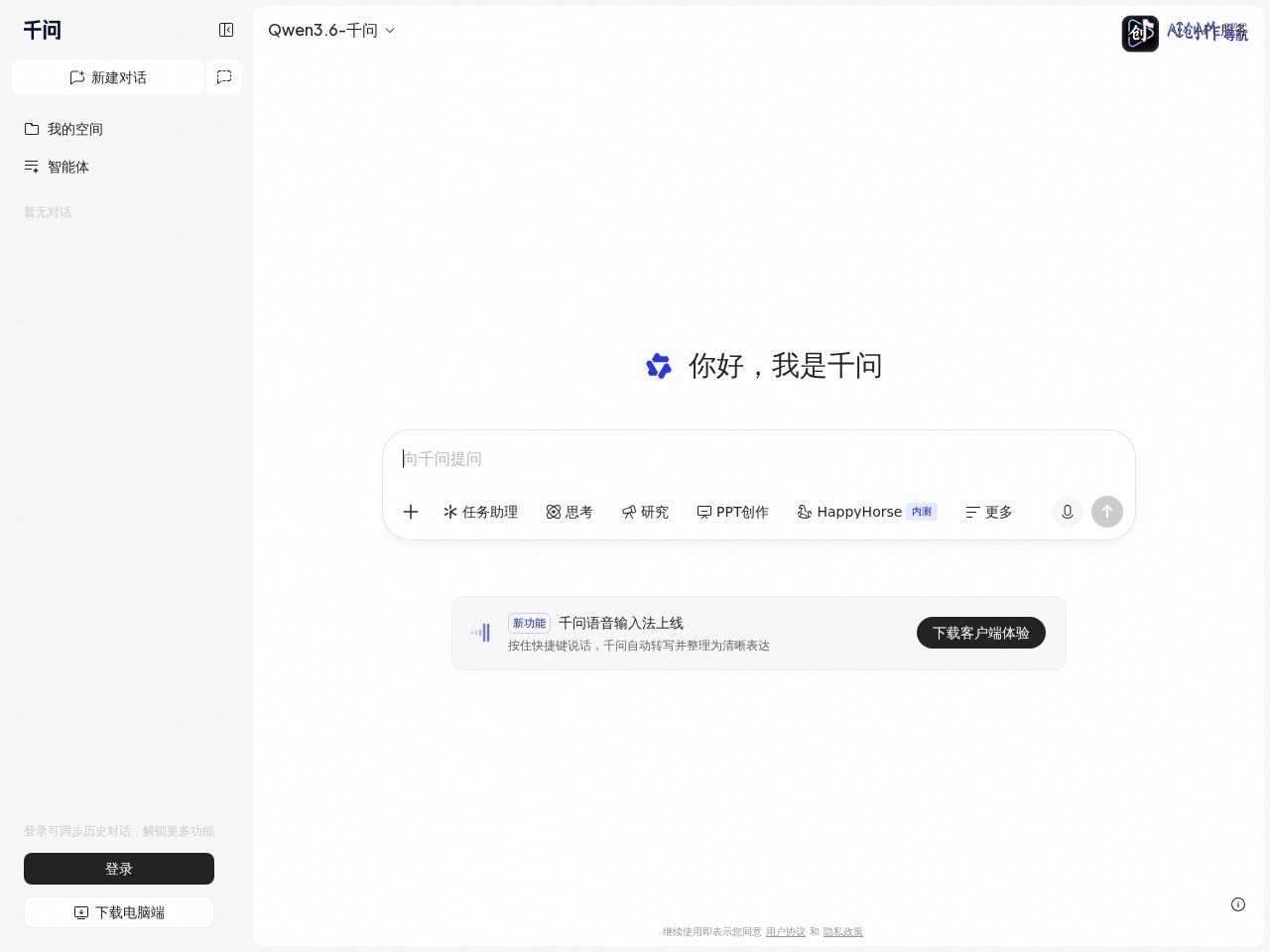Click the 你好，我是千问 greeting text
1270x952 pixels.
786,366
